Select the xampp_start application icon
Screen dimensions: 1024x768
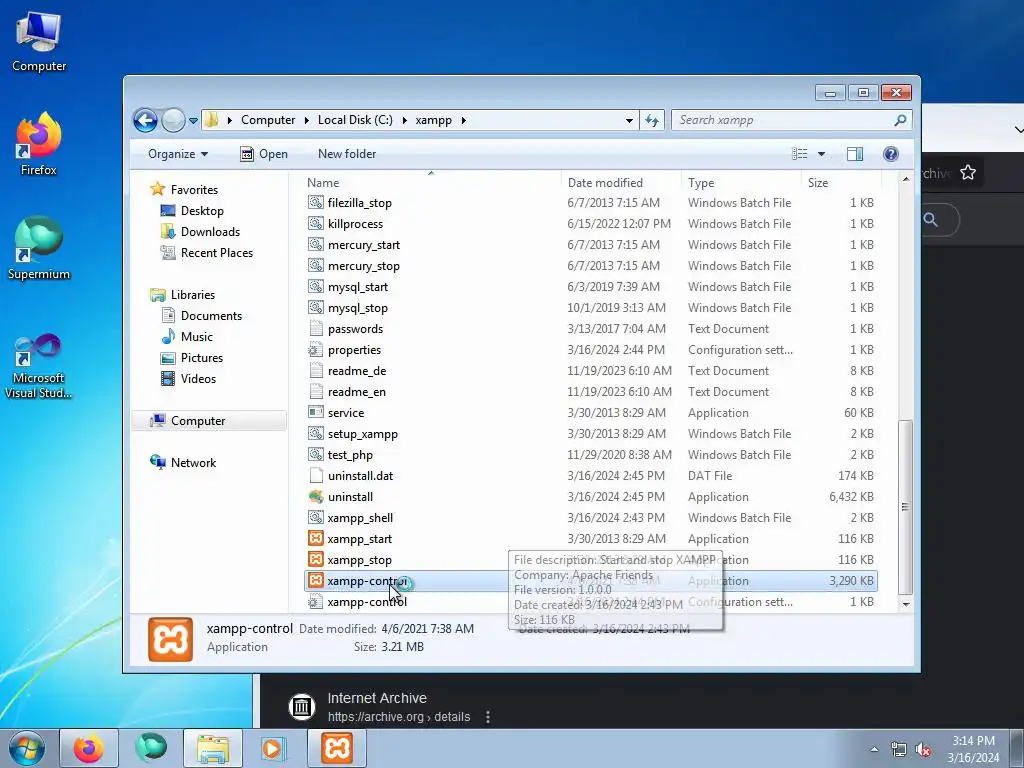(315, 539)
